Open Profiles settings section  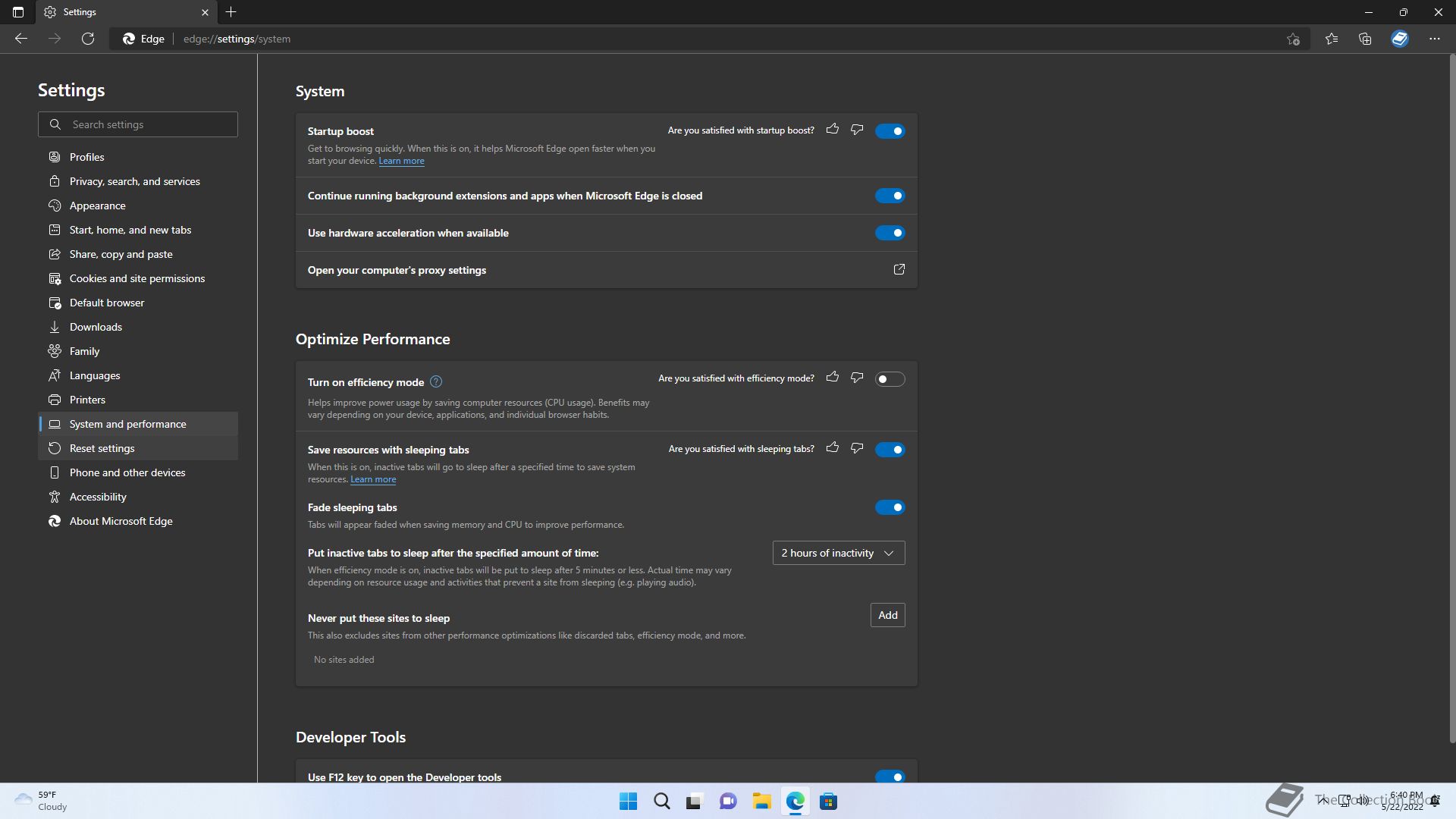(x=138, y=157)
